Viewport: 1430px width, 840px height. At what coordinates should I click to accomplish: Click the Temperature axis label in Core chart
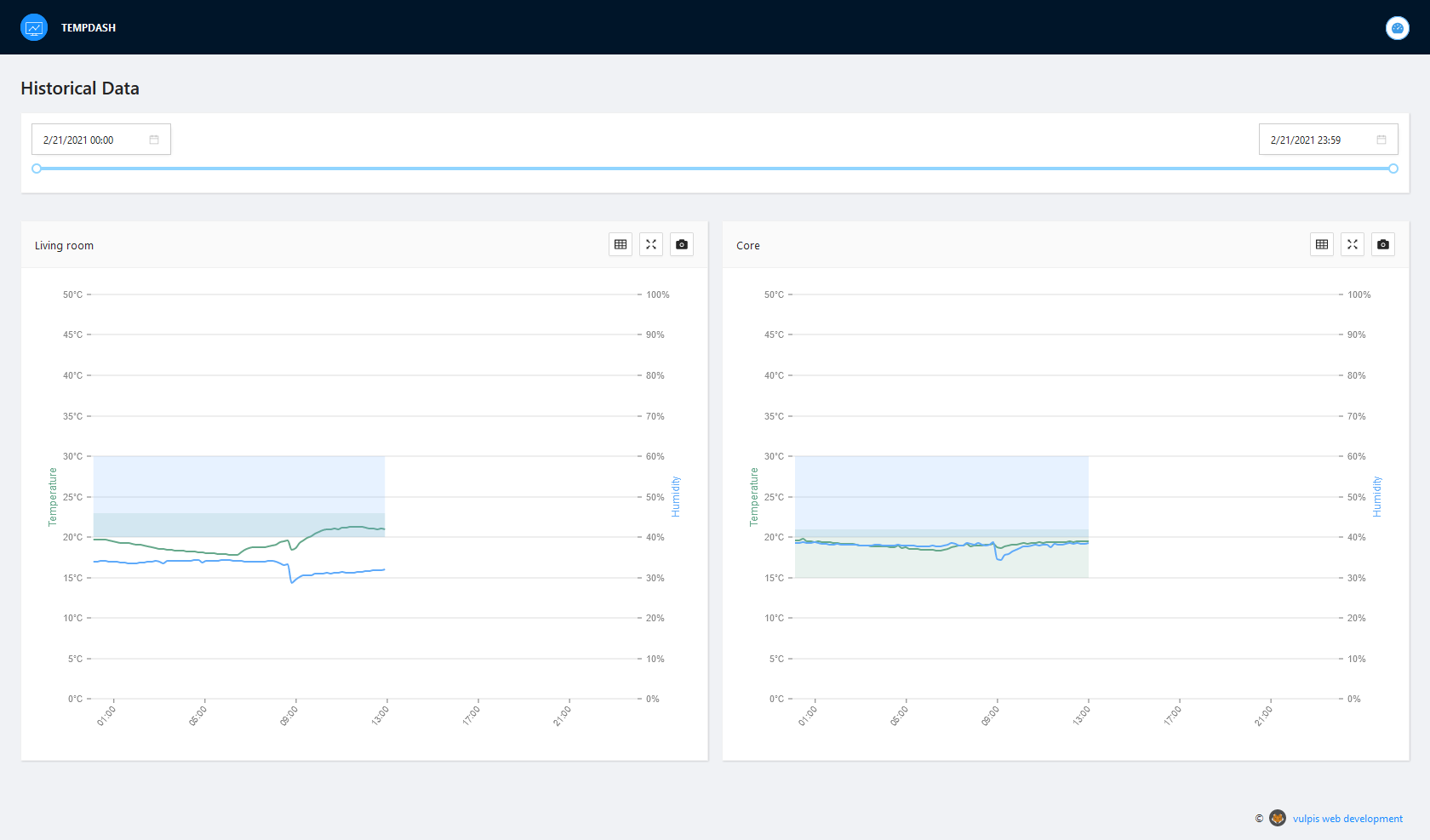point(754,497)
